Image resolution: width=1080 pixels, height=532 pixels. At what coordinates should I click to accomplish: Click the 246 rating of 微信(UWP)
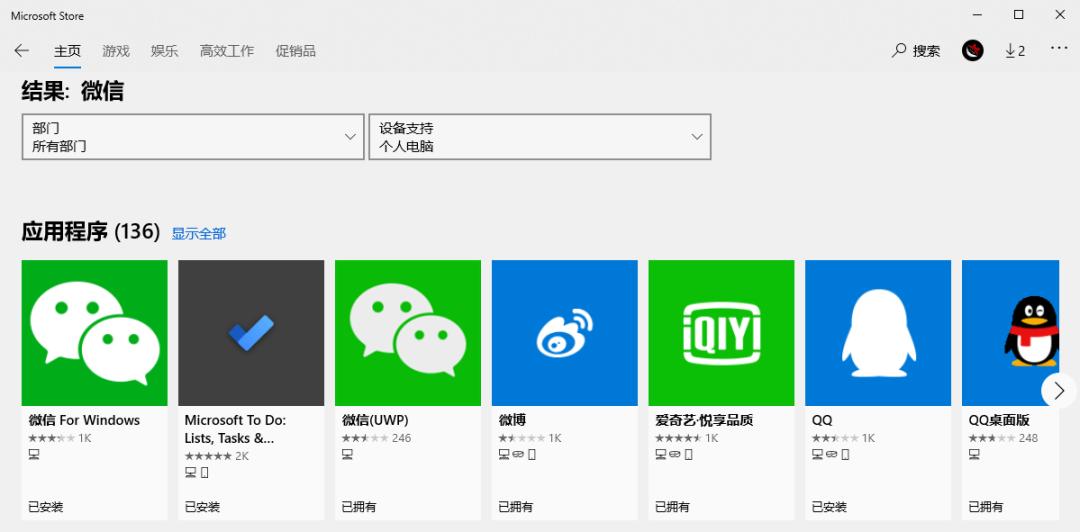tap(376, 438)
